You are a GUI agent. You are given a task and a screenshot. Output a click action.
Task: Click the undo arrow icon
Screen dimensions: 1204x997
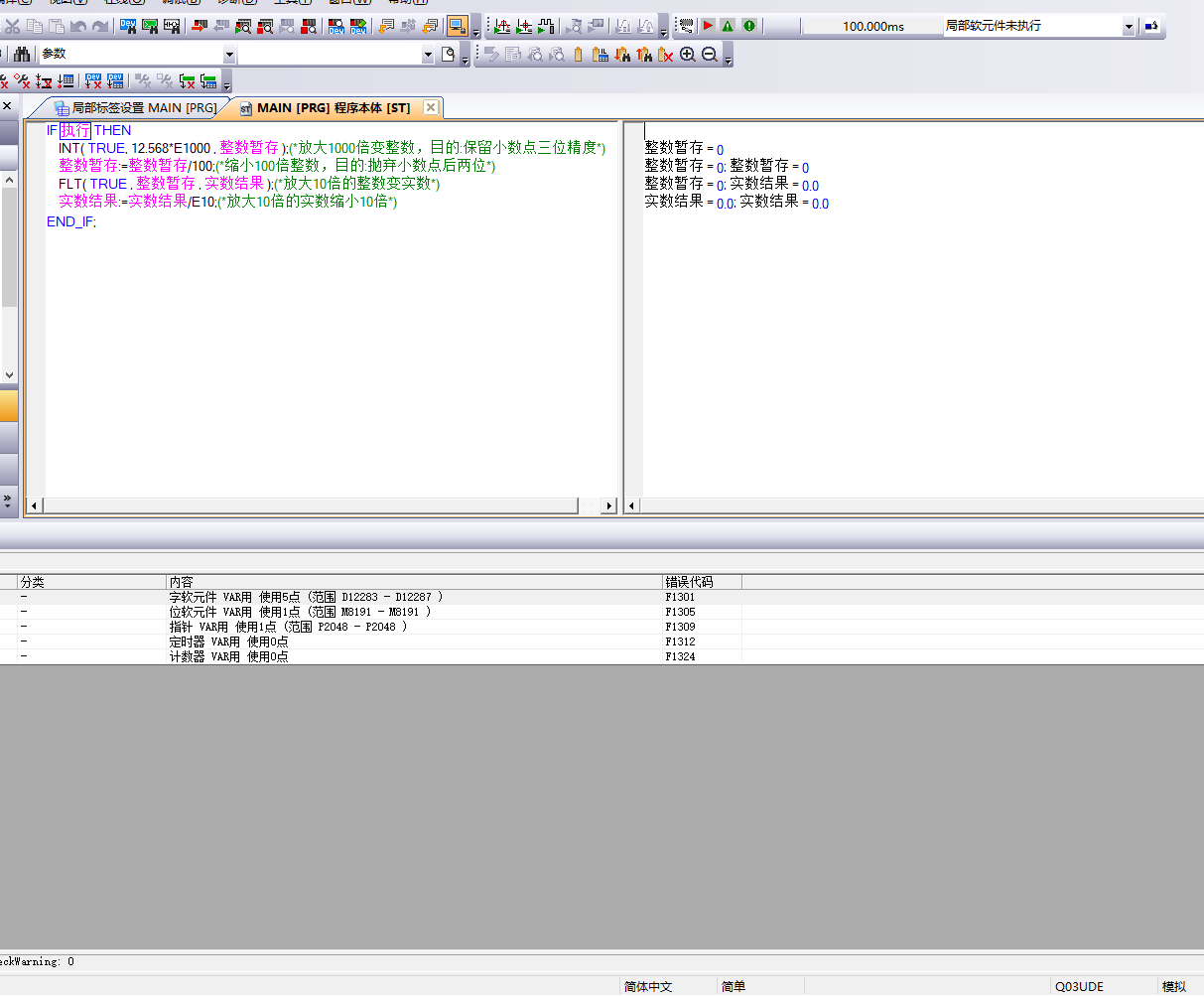click(78, 26)
